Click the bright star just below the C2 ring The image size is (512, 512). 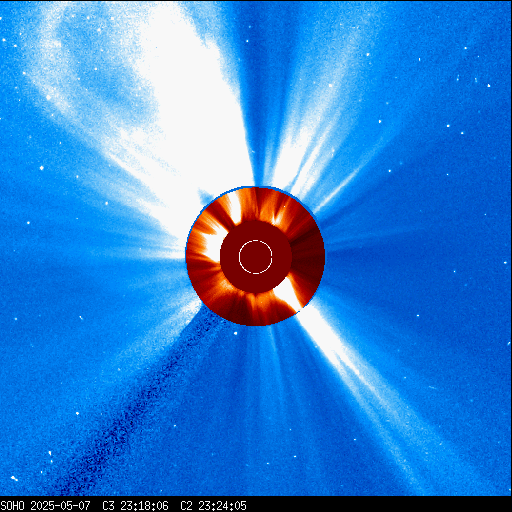[x=236, y=333]
